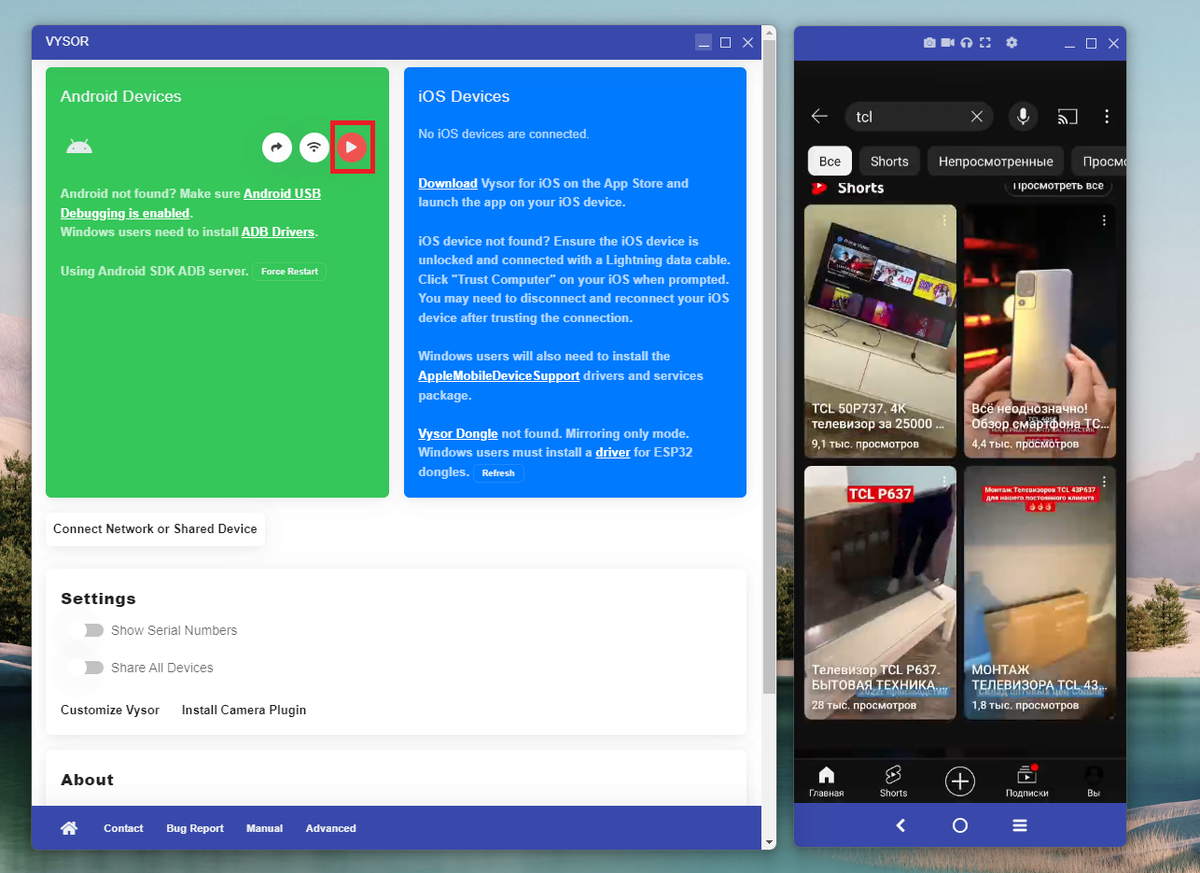Open the Android USB Debugging link

[190, 203]
